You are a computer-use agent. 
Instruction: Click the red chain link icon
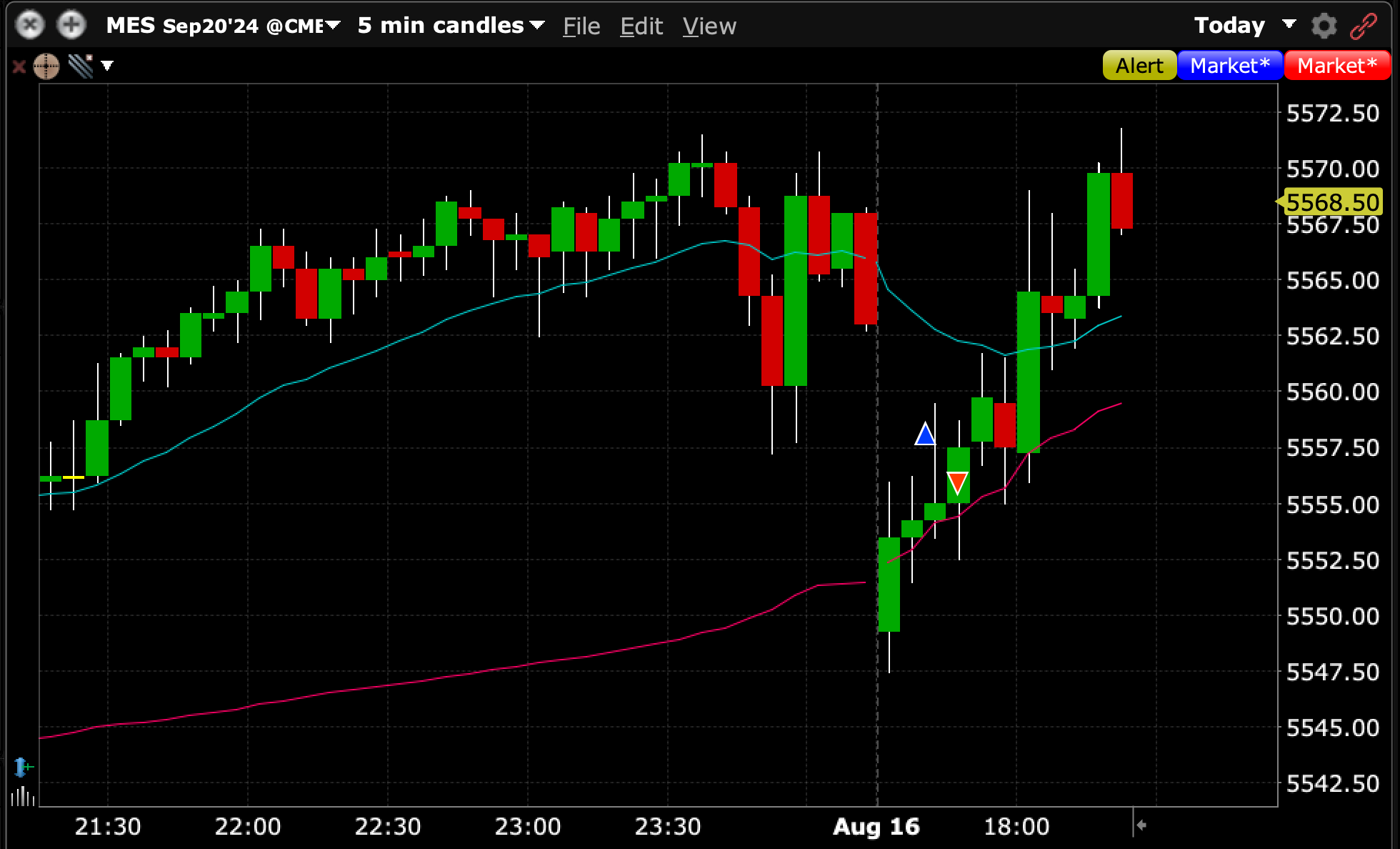(1364, 26)
